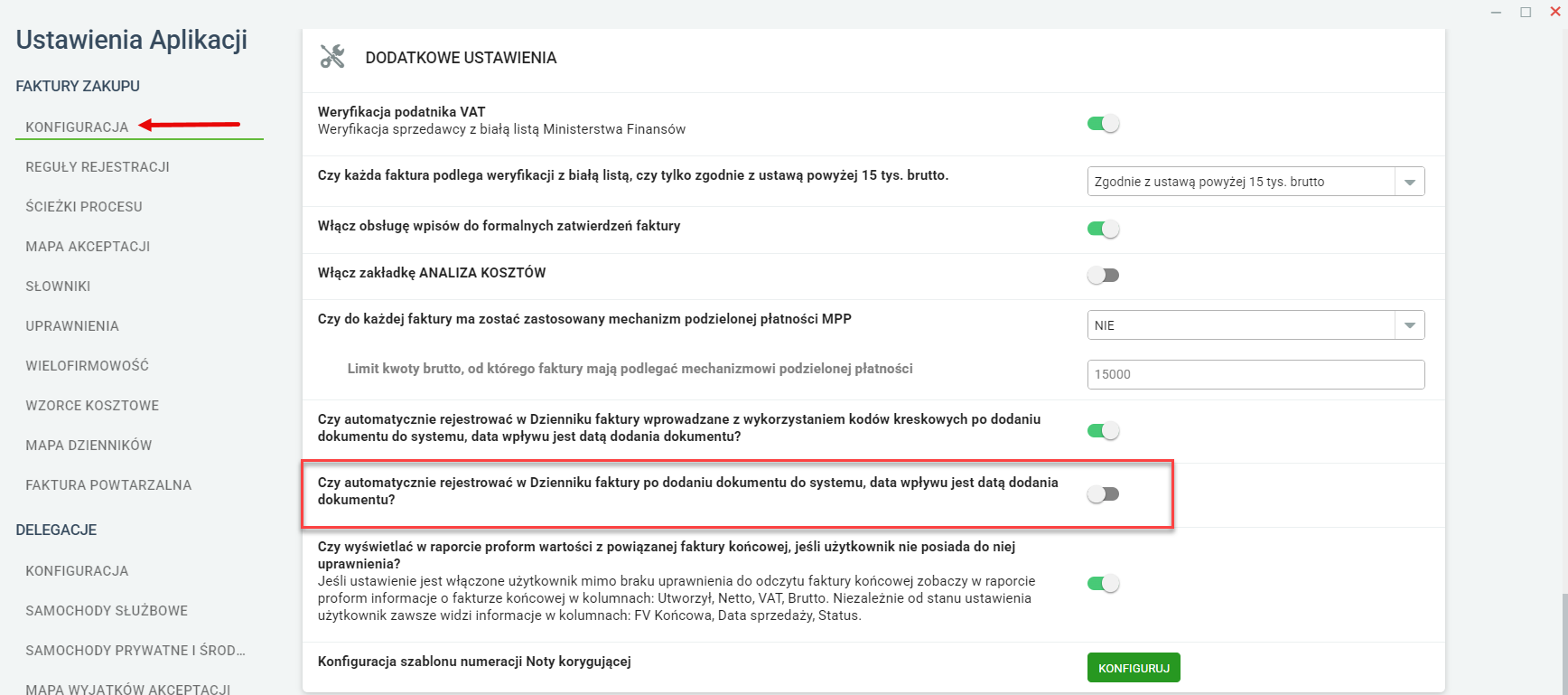Screen dimensions: 1568x695
Task: Toggle Weryfikacja podatnika VAT switch
Action: coord(1103,124)
